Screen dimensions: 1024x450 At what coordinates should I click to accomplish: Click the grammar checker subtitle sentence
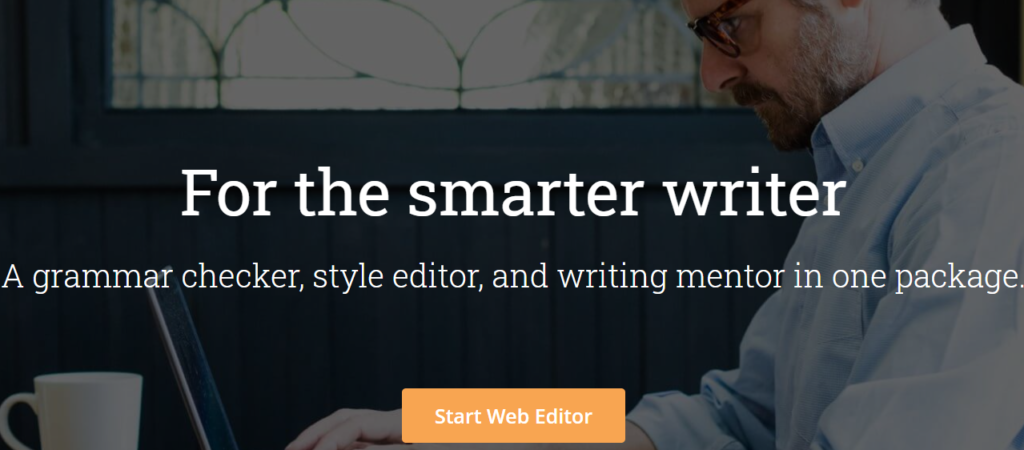tap(512, 278)
